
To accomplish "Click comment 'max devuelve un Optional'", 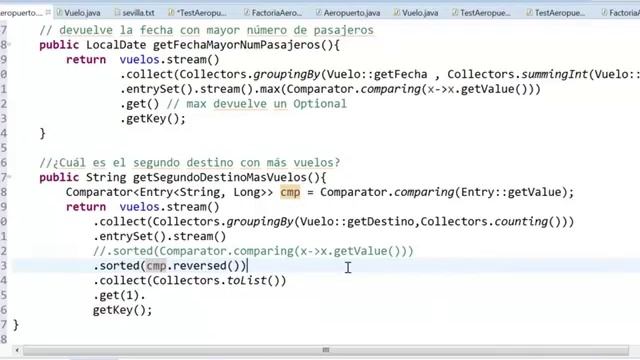I will 267,104.
